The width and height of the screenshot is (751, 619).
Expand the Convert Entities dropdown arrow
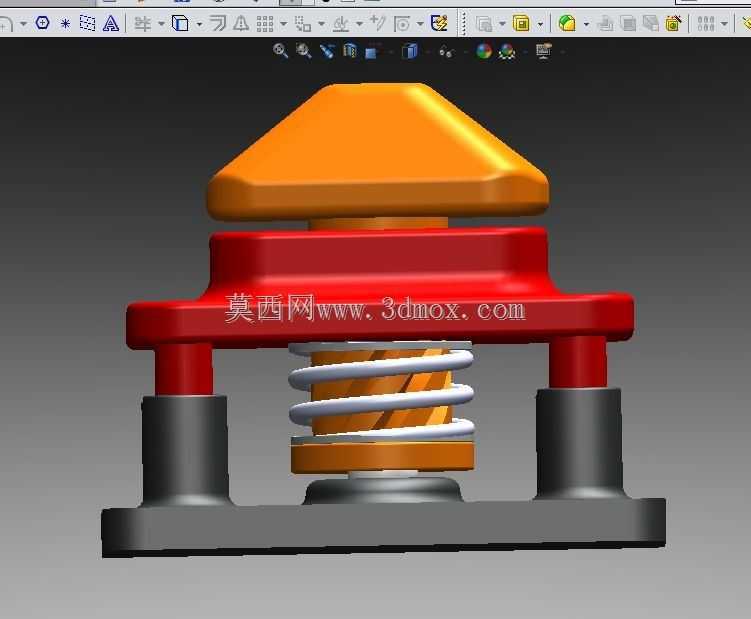coord(199,23)
